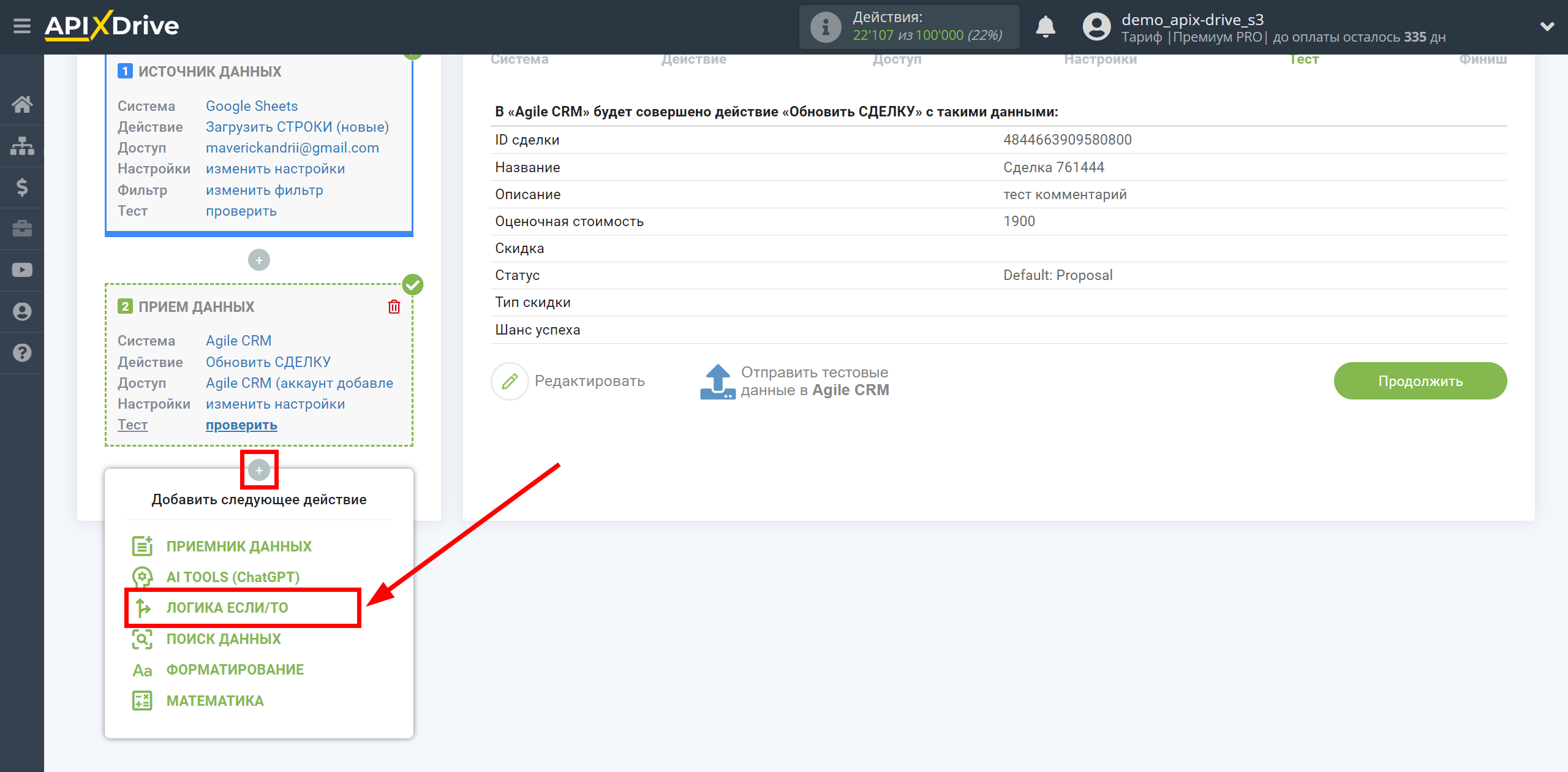Click receiver изменить настройки link
Screen dimensions: 1568x772
[275, 404]
